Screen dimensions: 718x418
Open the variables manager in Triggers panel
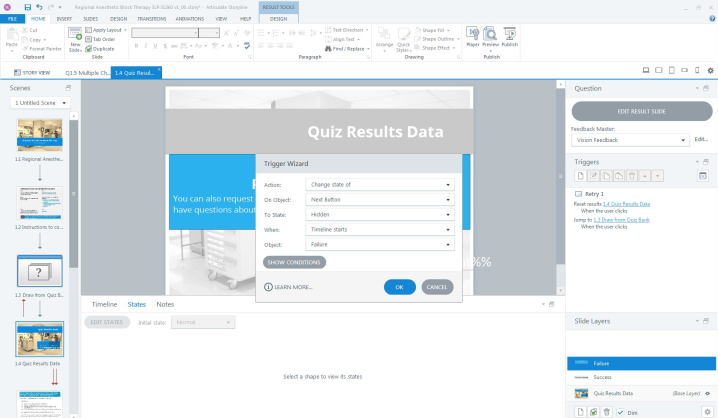[703, 176]
